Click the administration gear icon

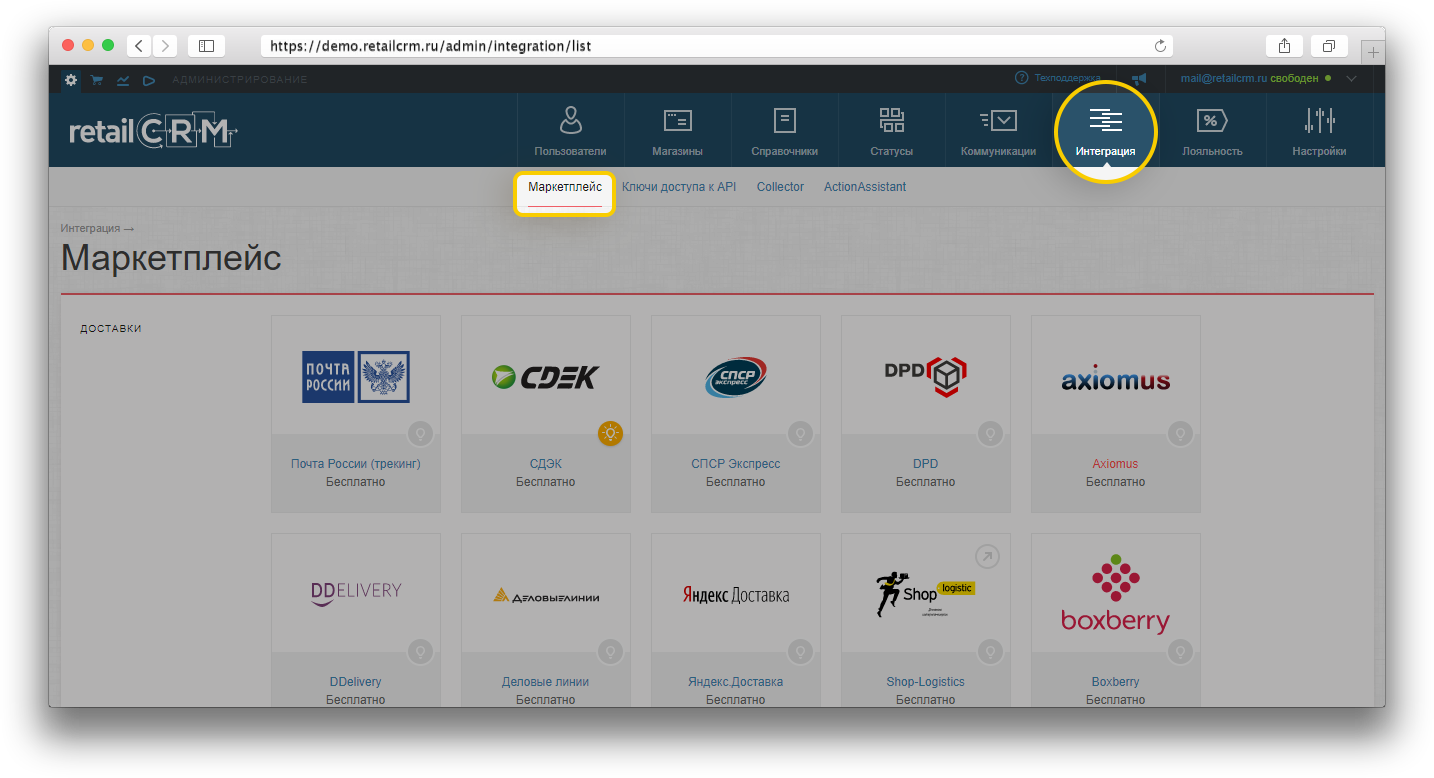[x=71, y=80]
